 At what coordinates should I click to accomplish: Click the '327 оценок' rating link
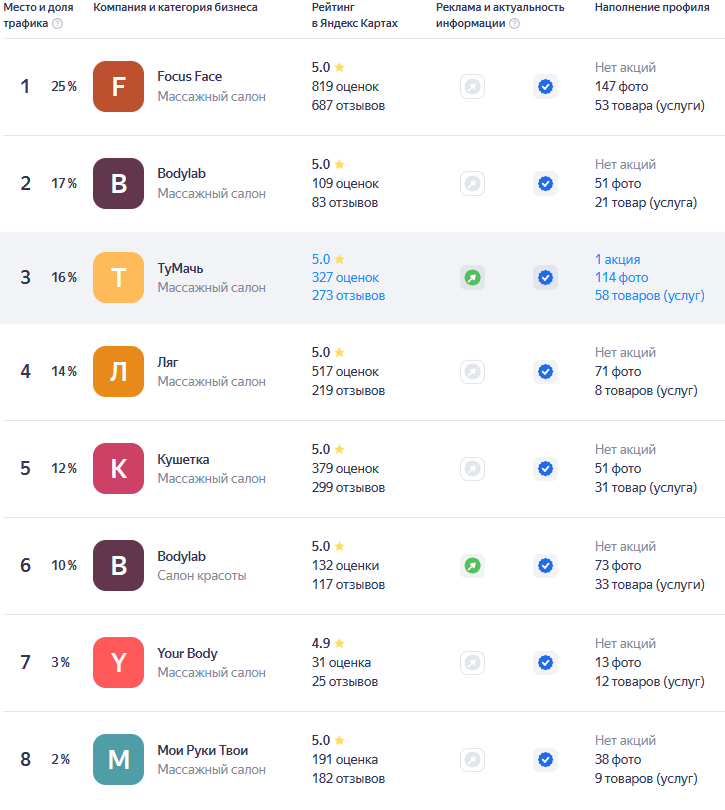(345, 278)
